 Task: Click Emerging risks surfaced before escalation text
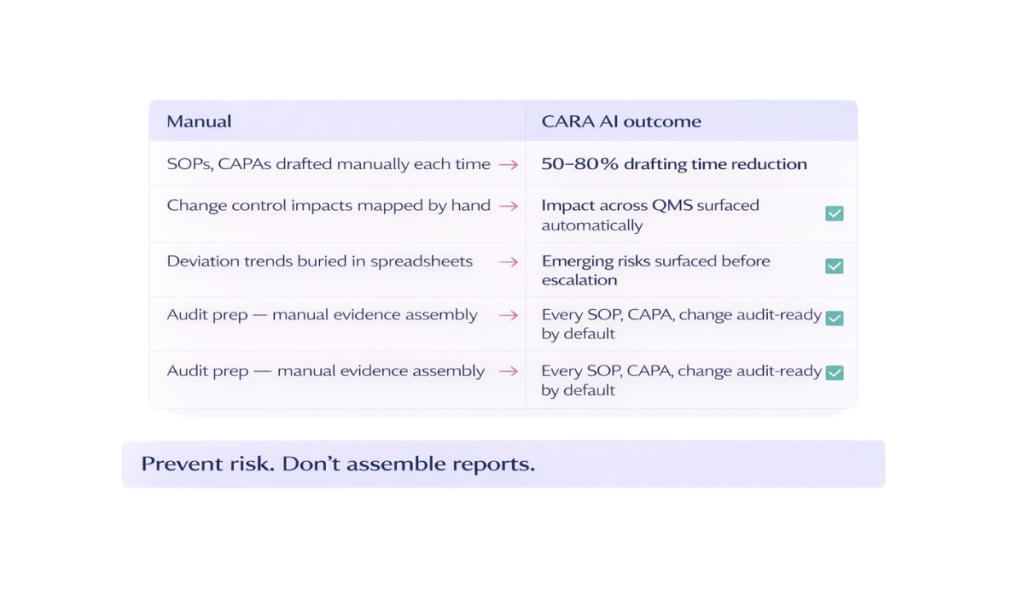[656, 270]
